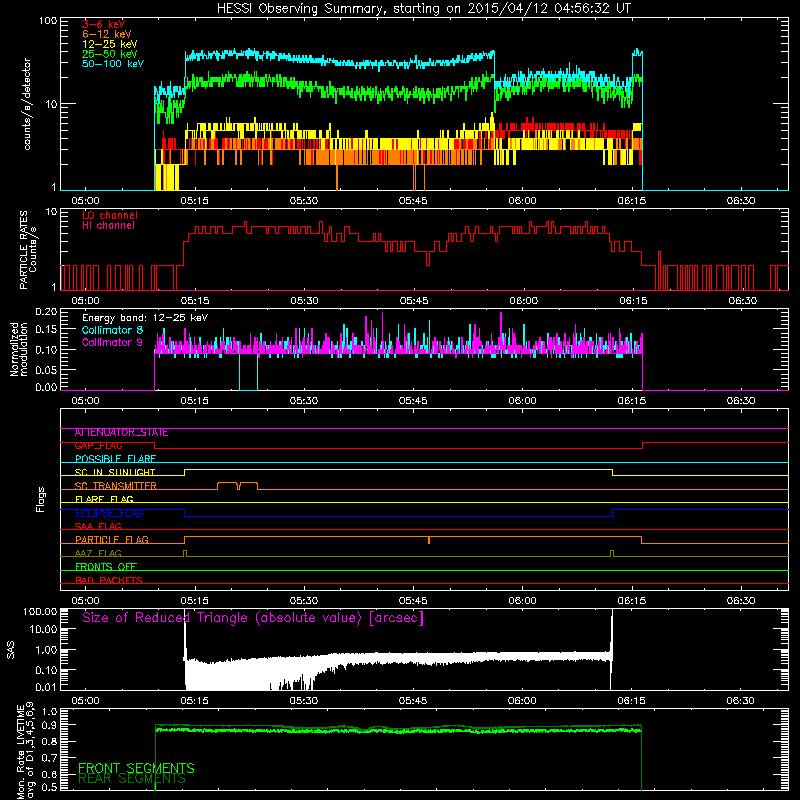Click the 06:30 tick under the counts plot
The image size is (800, 800).
coord(741,201)
